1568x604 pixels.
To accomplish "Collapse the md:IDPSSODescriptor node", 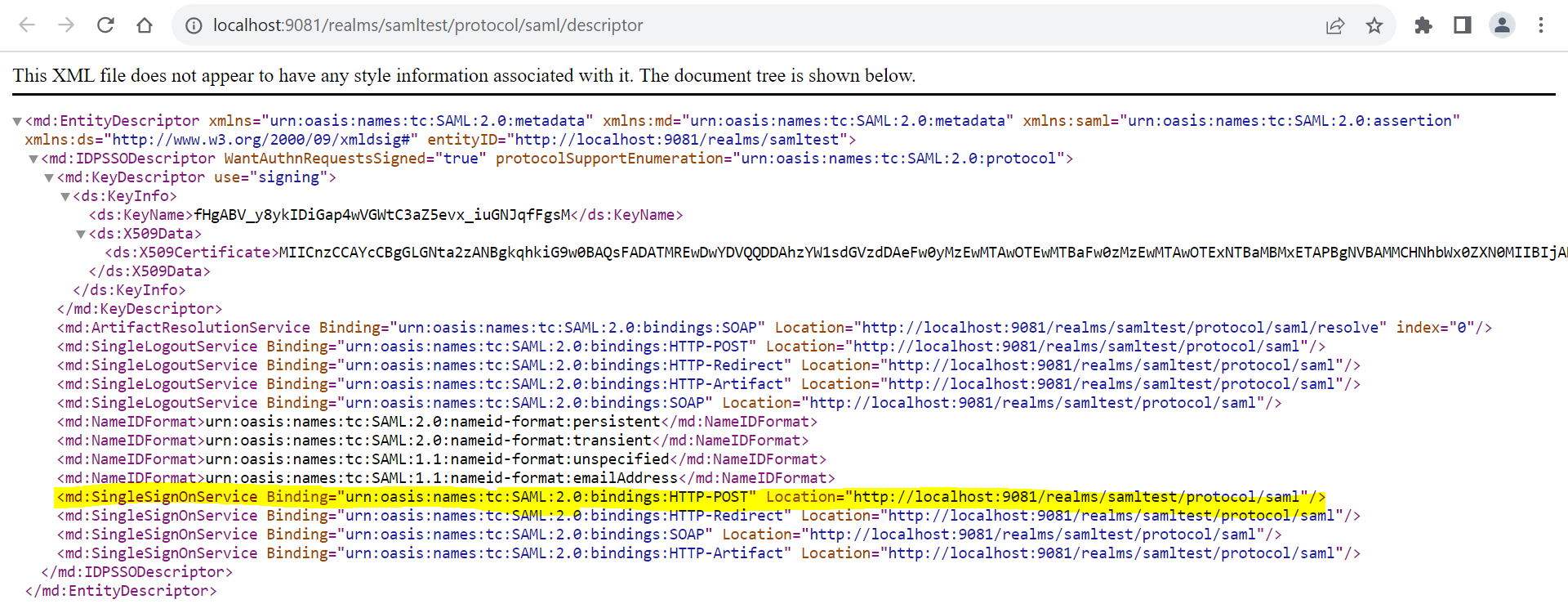I will click(x=33, y=159).
